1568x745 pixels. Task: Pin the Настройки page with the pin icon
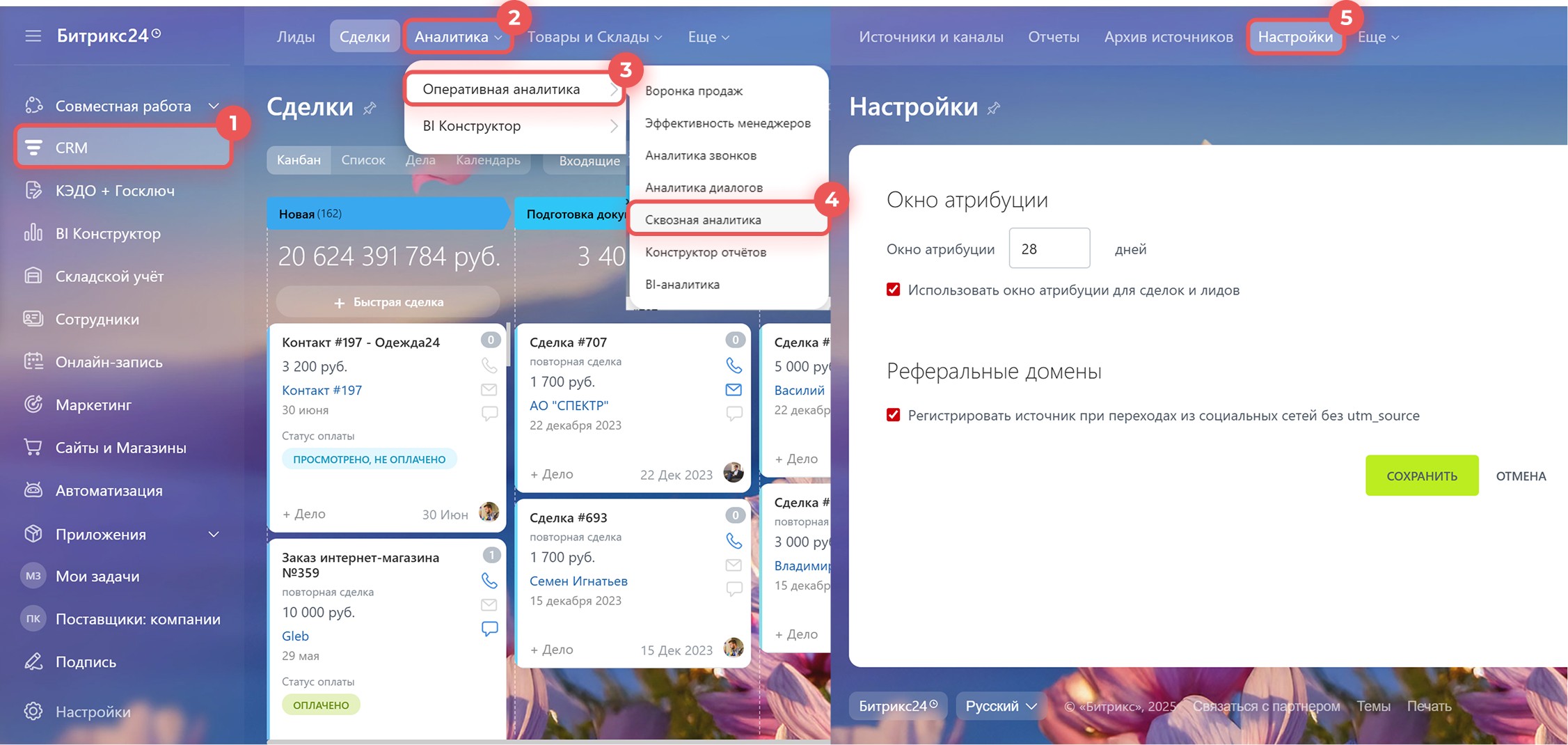pyautogui.click(x=994, y=108)
